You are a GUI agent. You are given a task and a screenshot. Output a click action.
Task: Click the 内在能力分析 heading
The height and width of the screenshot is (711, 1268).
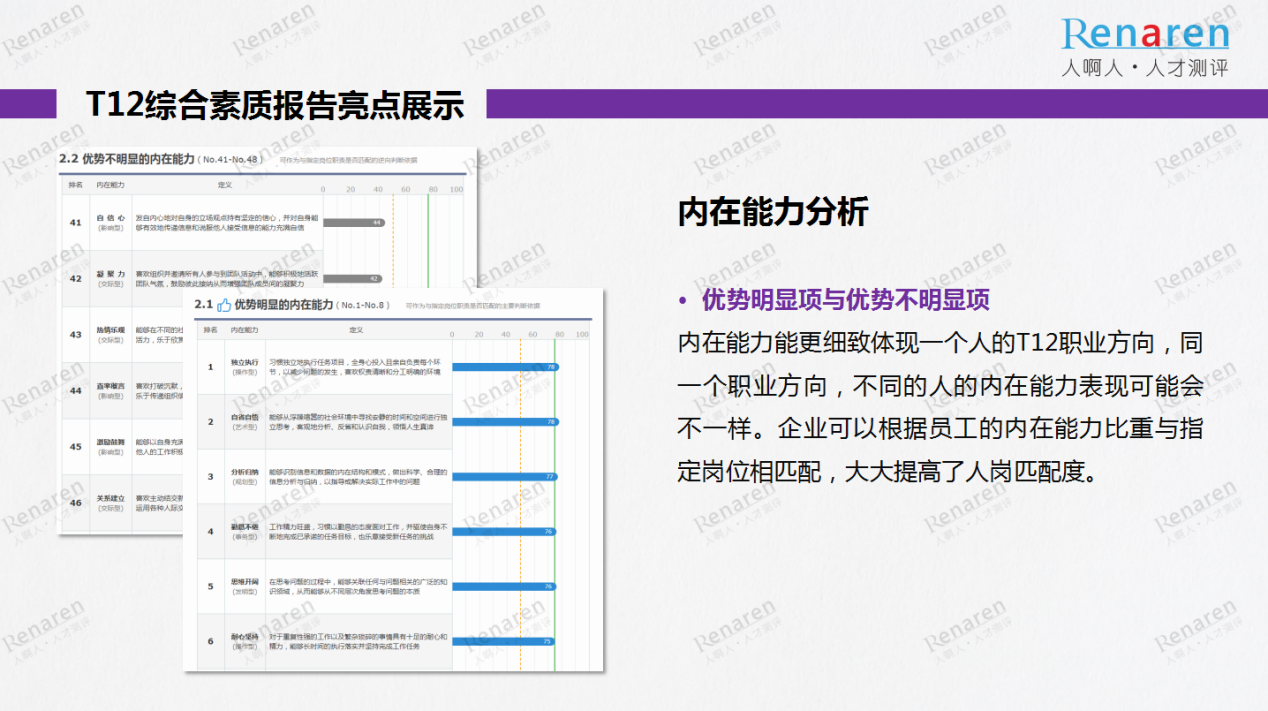click(773, 212)
